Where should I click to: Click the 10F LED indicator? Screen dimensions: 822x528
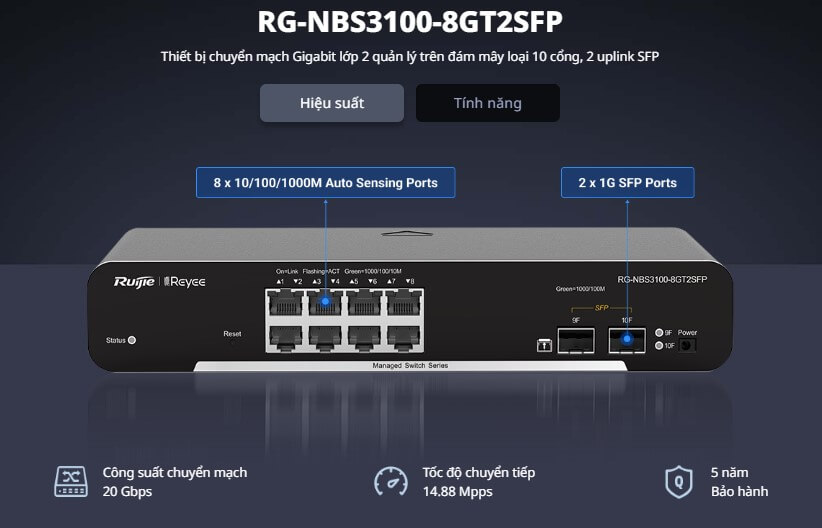coord(659,346)
